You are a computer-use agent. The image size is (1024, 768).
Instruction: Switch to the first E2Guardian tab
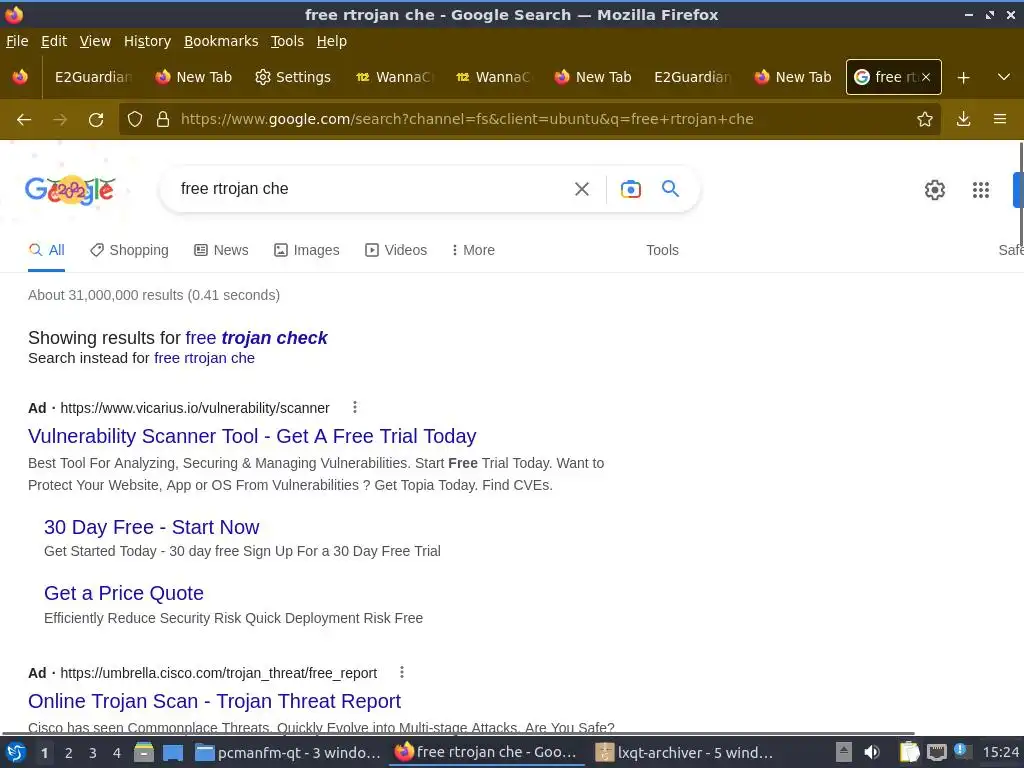click(93, 77)
